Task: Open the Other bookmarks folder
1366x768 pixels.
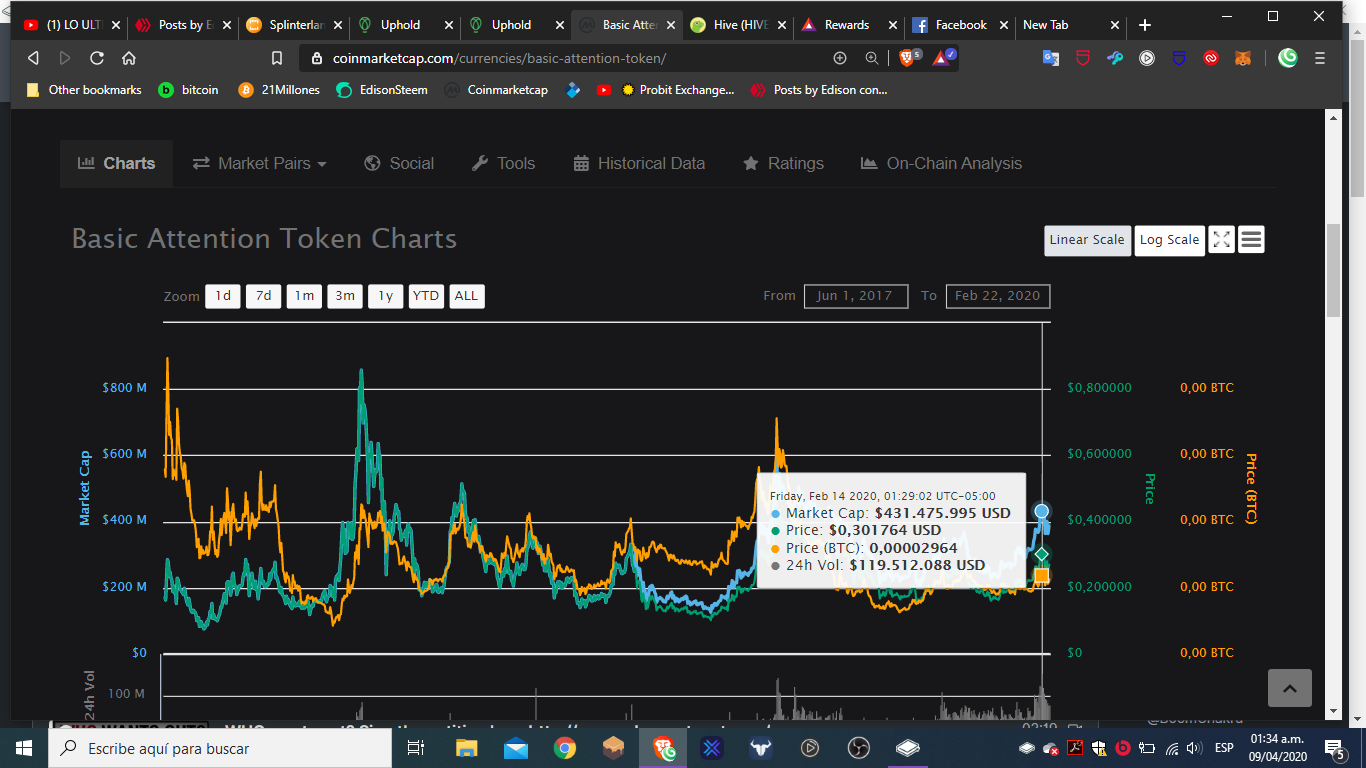Action: click(84, 90)
